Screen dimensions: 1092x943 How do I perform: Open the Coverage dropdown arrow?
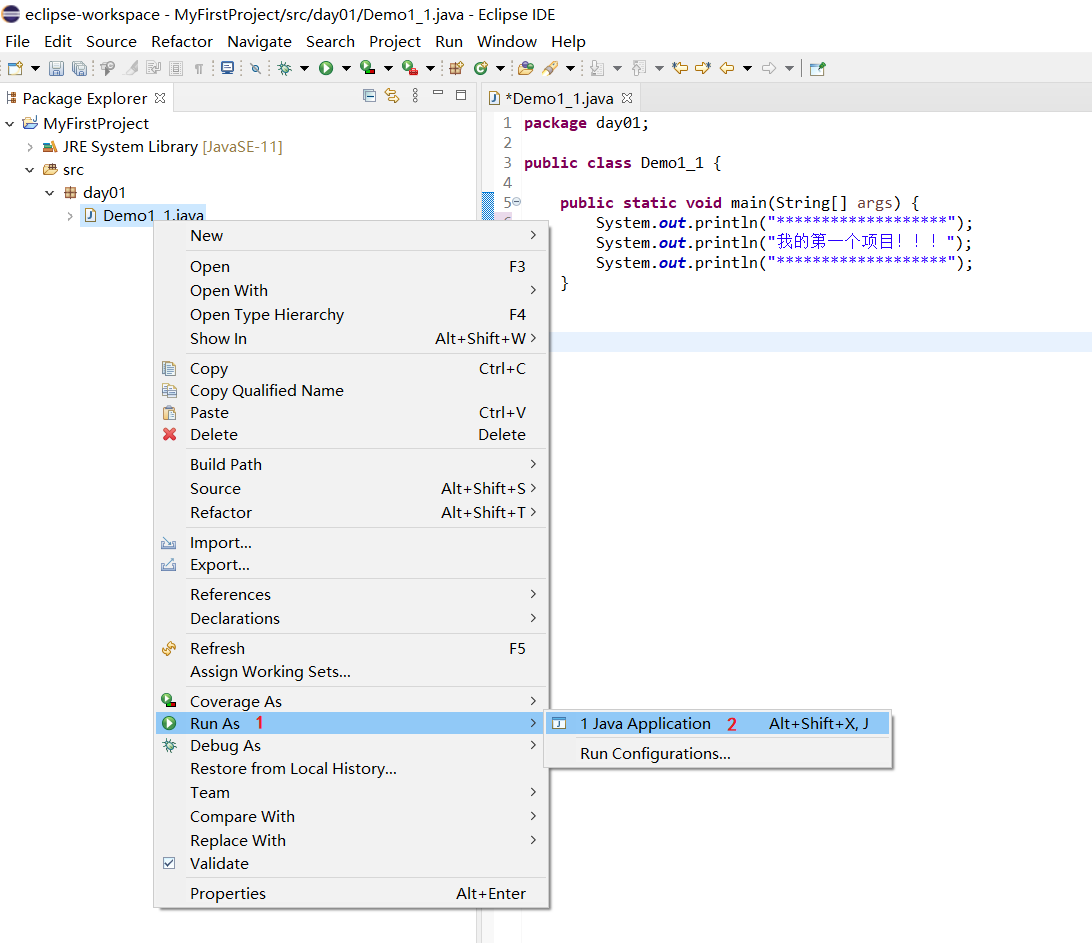pos(388,68)
